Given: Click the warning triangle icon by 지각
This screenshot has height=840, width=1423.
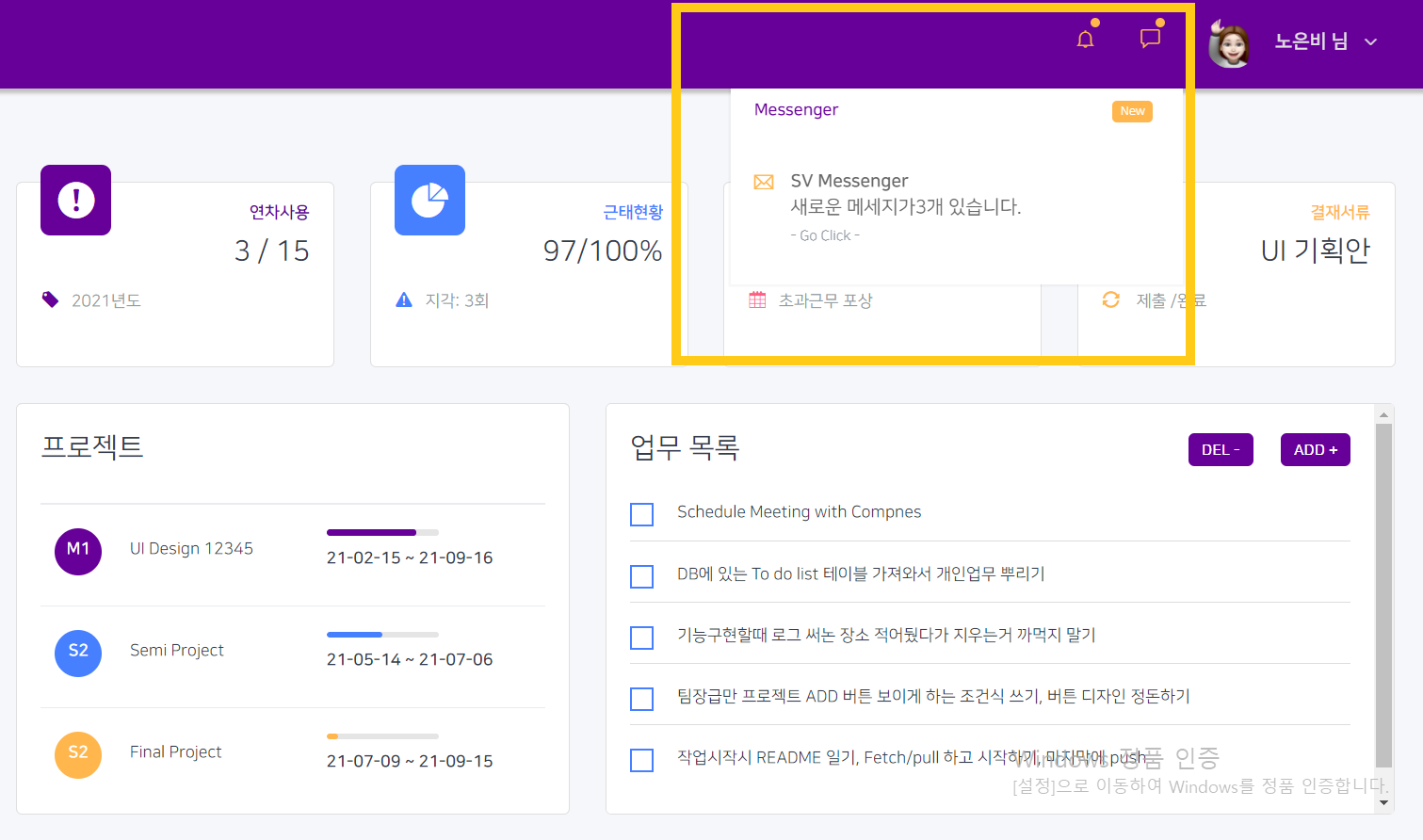Looking at the screenshot, I should (x=404, y=300).
